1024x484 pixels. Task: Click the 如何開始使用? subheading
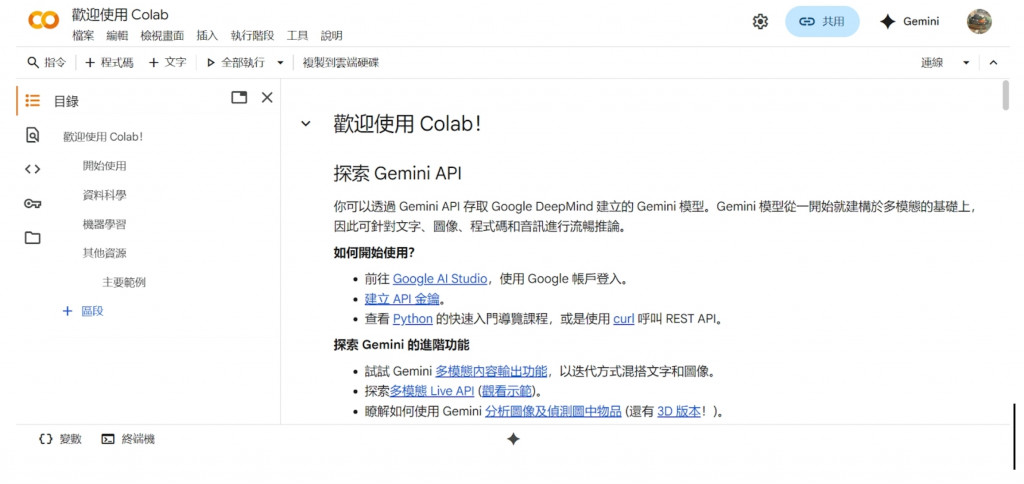[374, 253]
